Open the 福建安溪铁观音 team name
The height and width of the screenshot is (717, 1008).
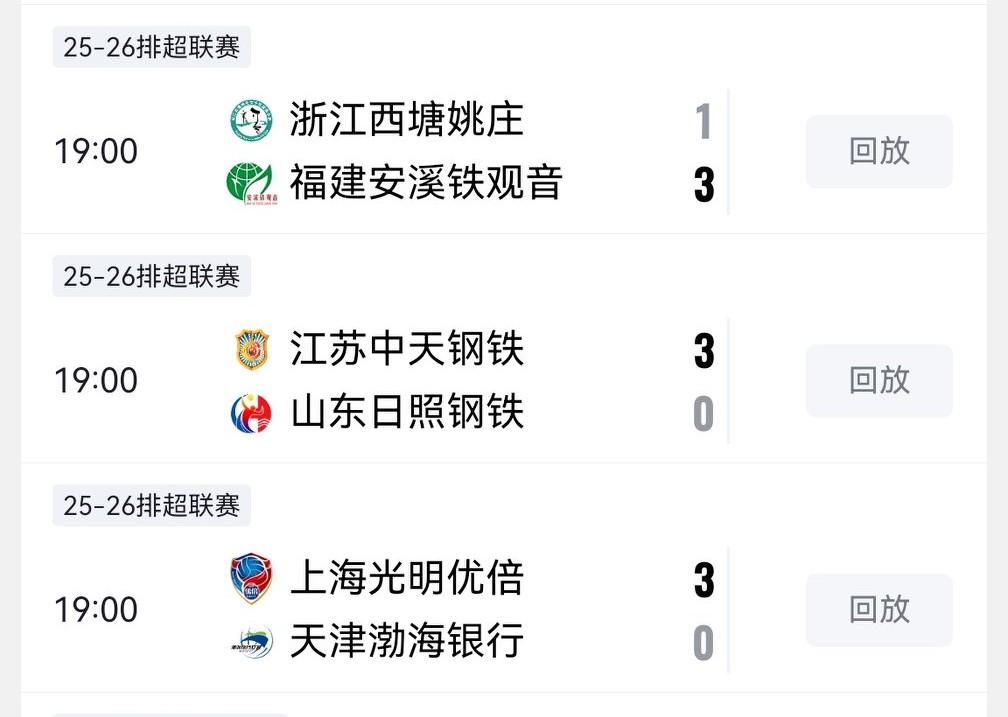(x=426, y=183)
